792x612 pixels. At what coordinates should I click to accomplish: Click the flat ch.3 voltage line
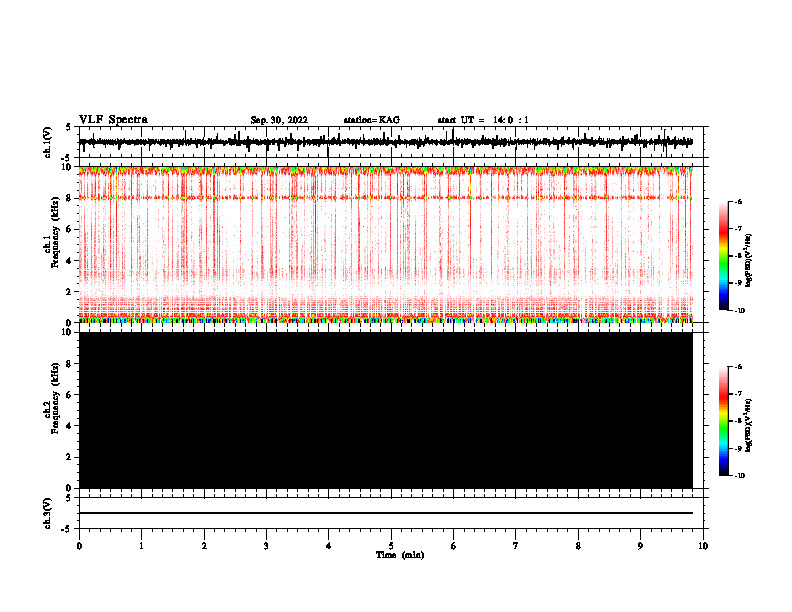385,513
